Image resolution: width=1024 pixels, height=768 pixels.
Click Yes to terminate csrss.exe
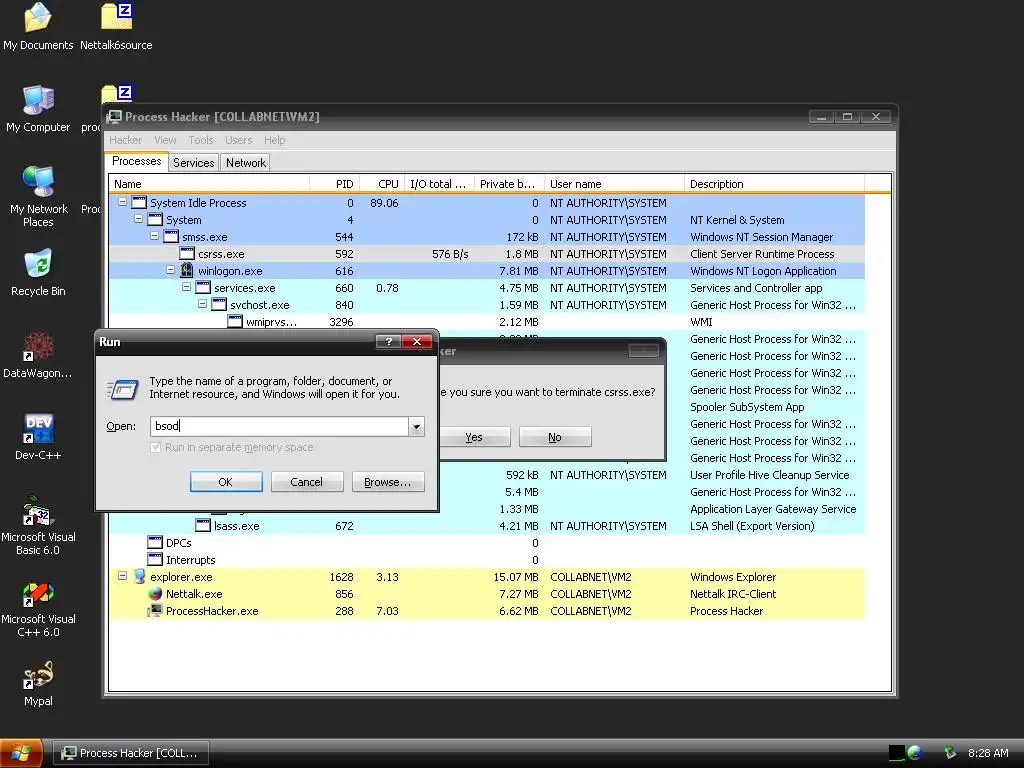[x=474, y=437]
